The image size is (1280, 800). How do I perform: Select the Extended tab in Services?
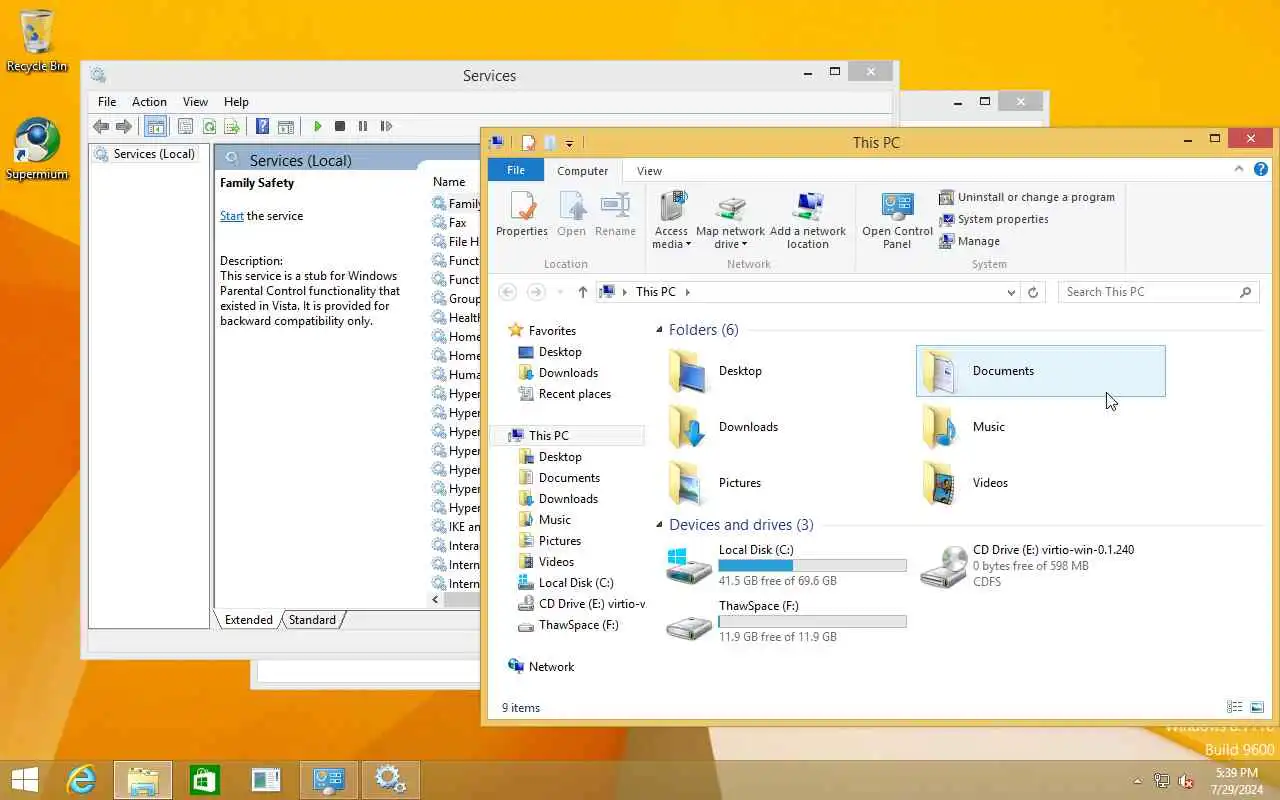coord(249,620)
